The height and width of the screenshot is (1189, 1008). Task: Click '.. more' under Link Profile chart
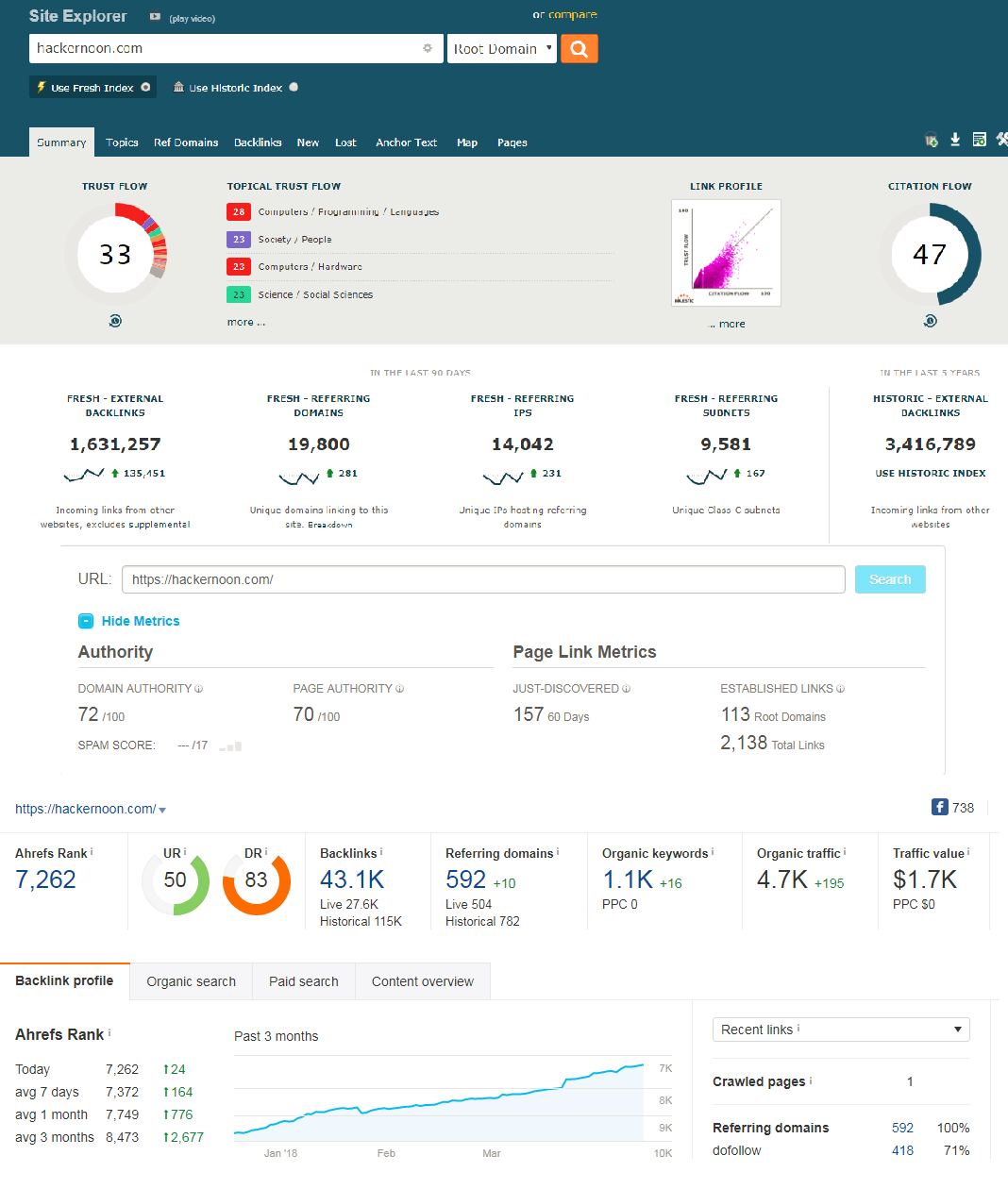click(x=728, y=324)
